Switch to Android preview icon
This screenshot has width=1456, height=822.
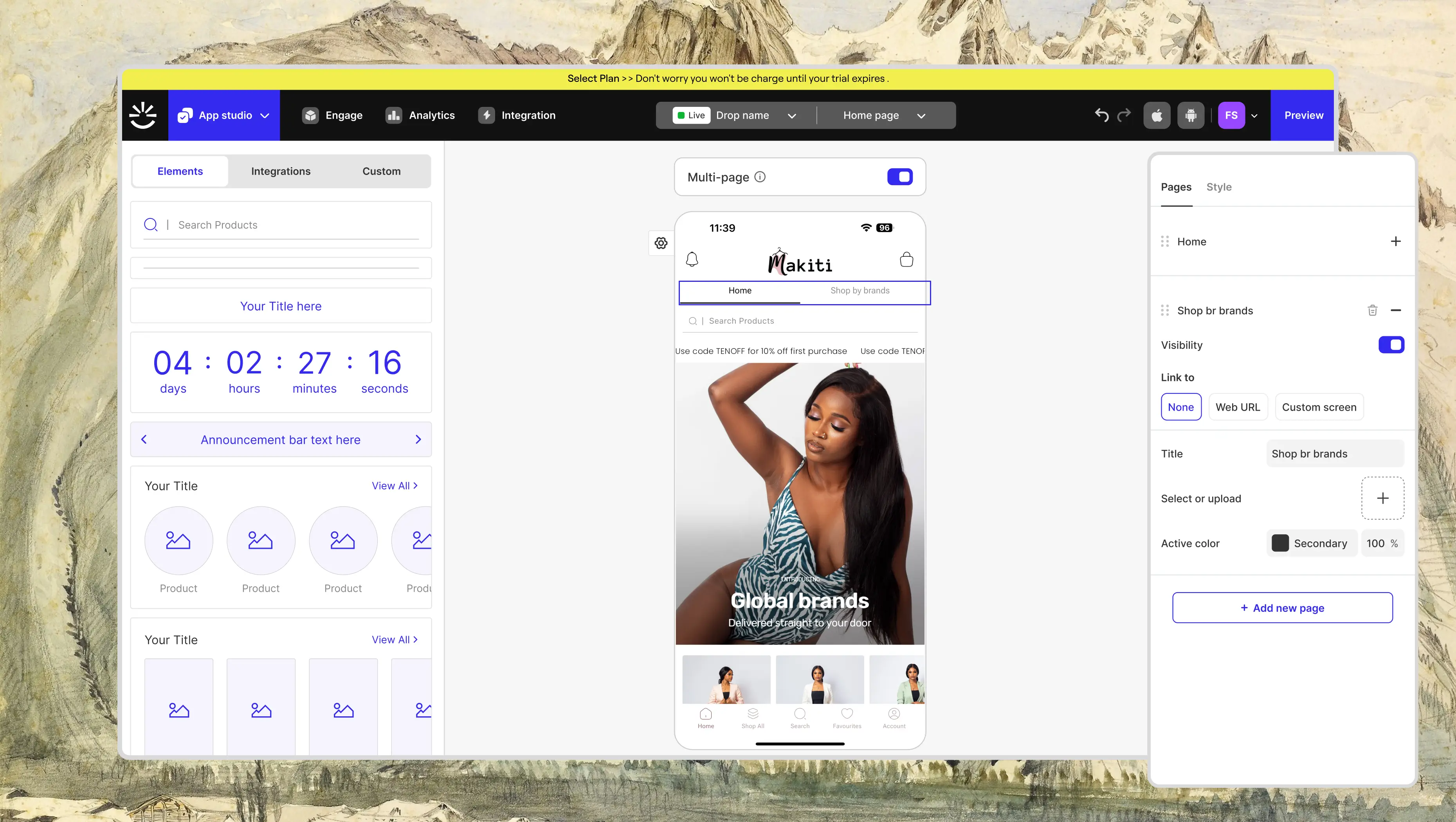point(1190,115)
